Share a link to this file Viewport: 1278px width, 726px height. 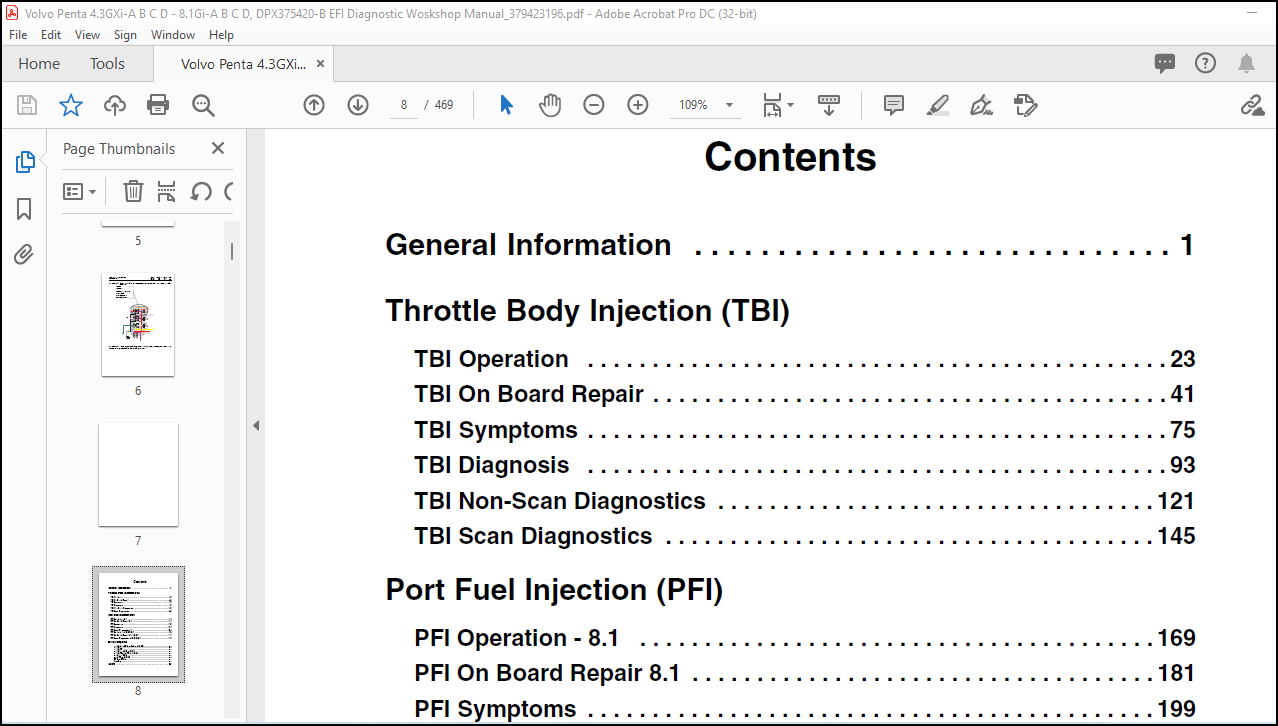(1252, 105)
